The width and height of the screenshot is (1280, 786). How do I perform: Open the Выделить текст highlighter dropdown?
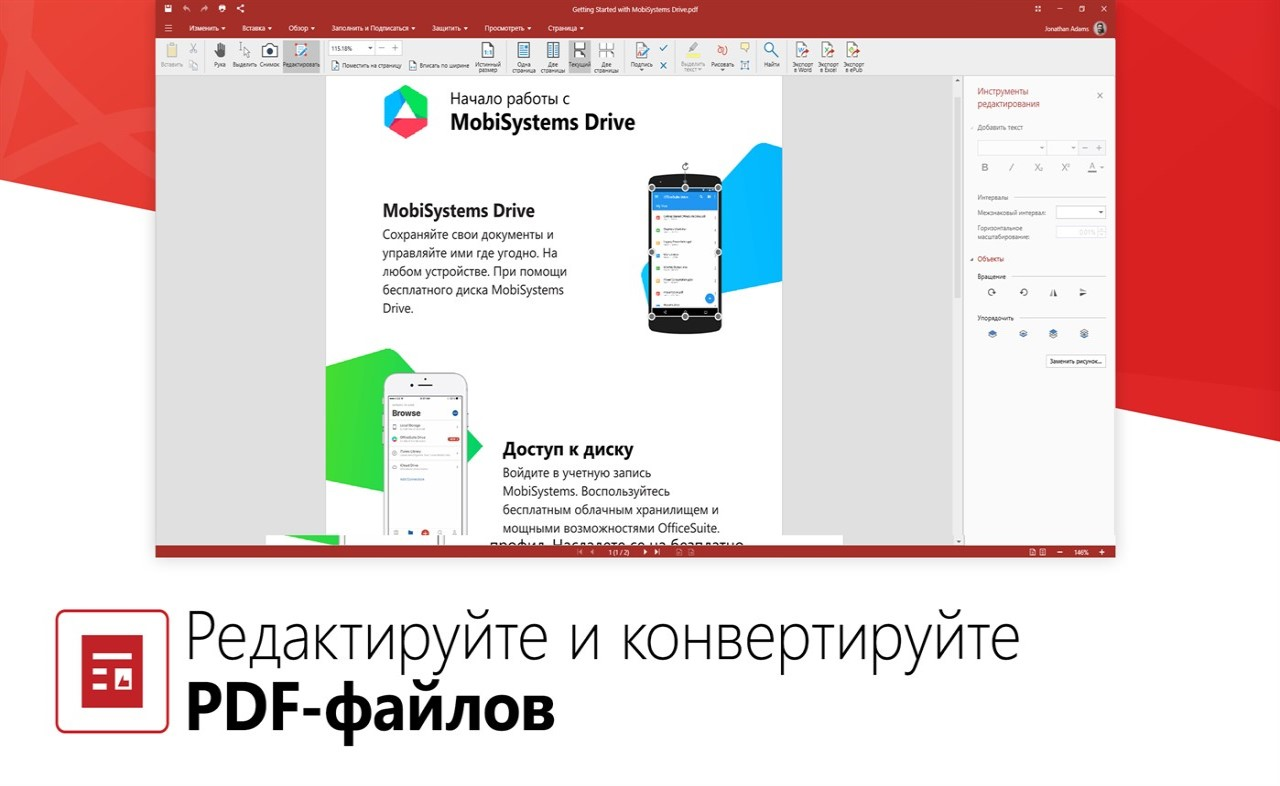[x=692, y=57]
